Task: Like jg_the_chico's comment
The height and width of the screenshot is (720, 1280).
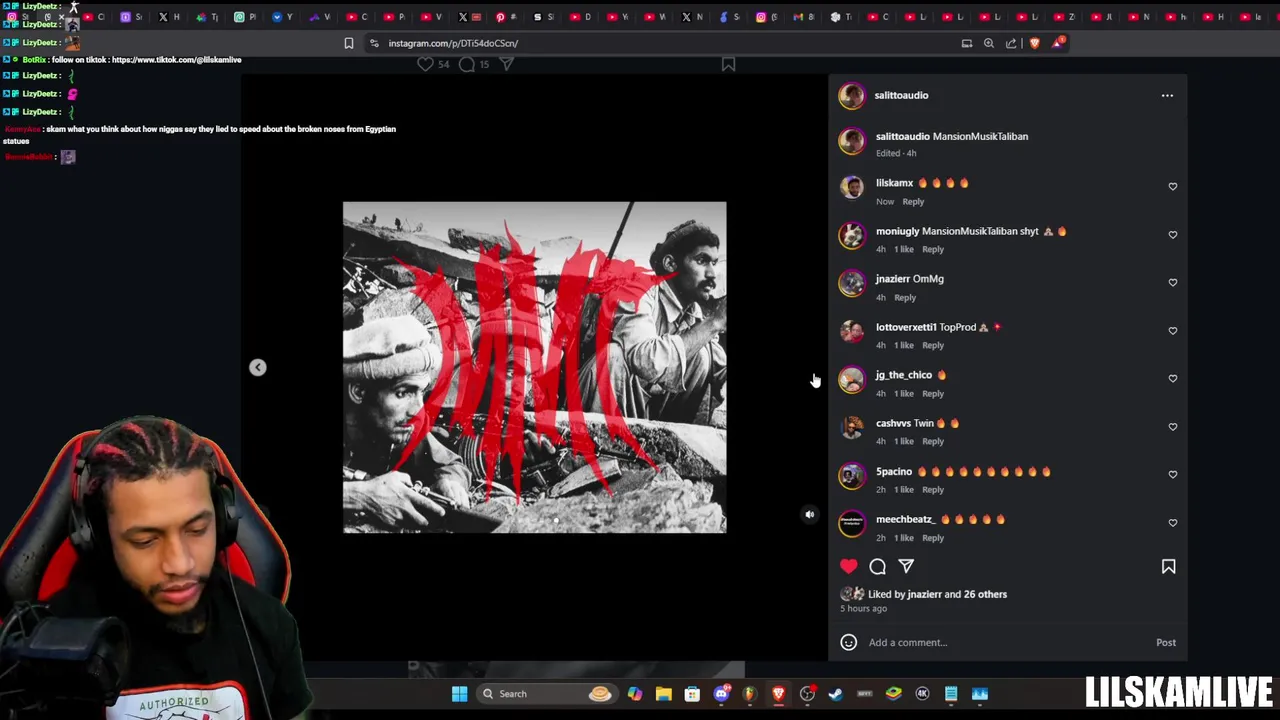Action: click(1173, 378)
